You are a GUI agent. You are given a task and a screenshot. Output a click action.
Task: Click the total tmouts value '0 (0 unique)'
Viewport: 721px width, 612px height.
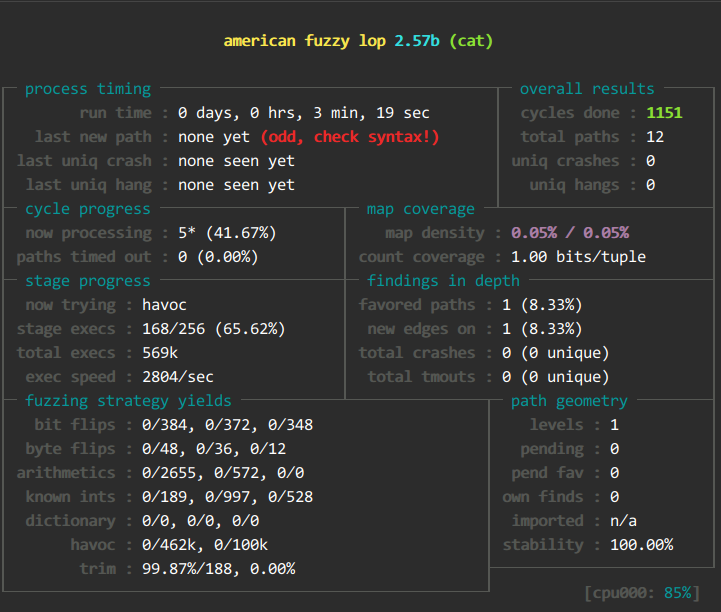tap(555, 377)
